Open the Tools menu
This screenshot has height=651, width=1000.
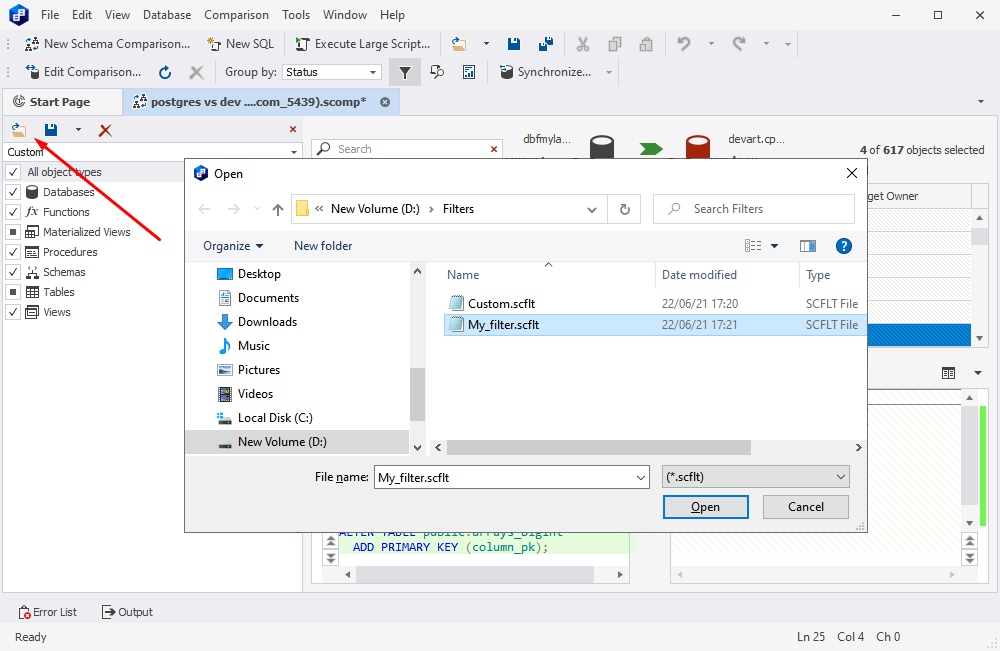point(296,15)
